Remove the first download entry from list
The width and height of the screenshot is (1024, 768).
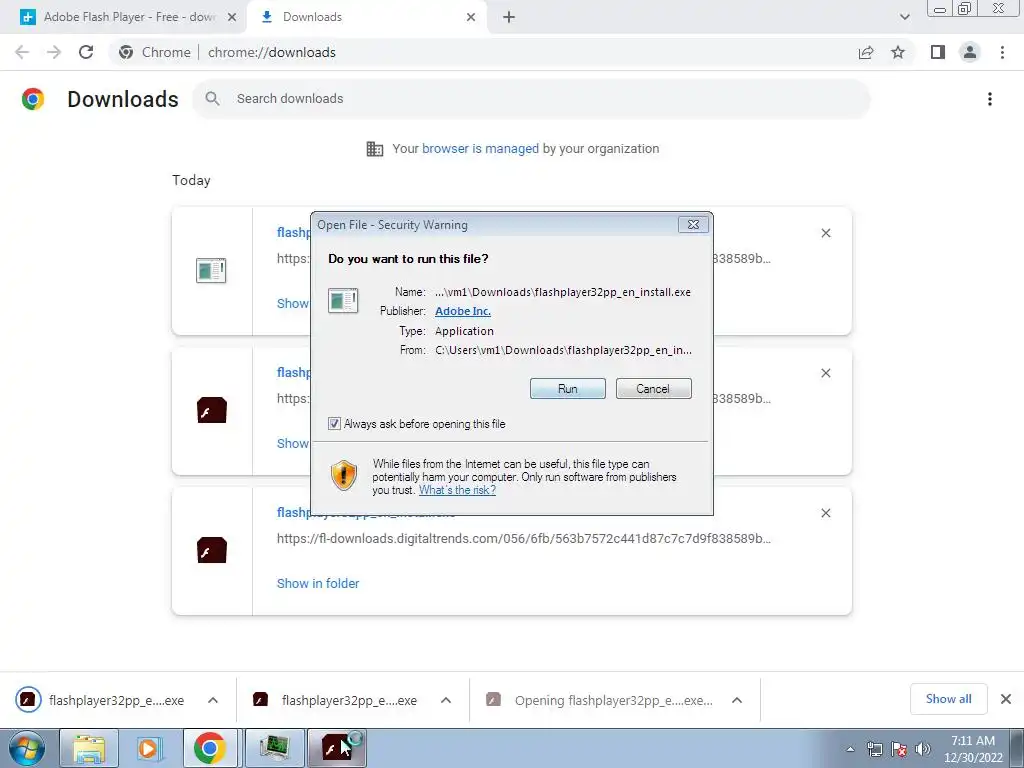(825, 233)
